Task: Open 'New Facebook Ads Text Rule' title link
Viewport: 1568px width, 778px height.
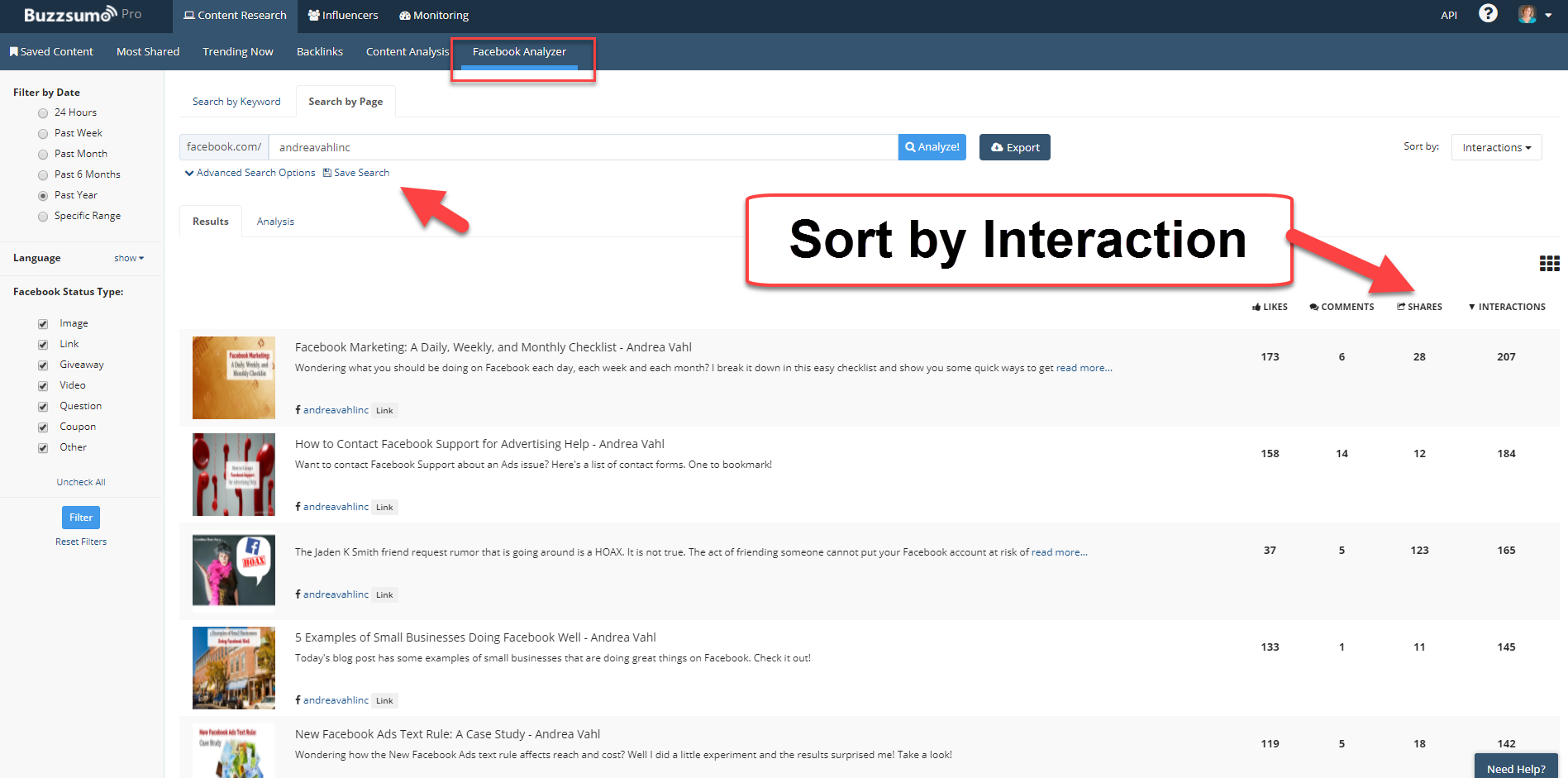Action: click(x=447, y=734)
